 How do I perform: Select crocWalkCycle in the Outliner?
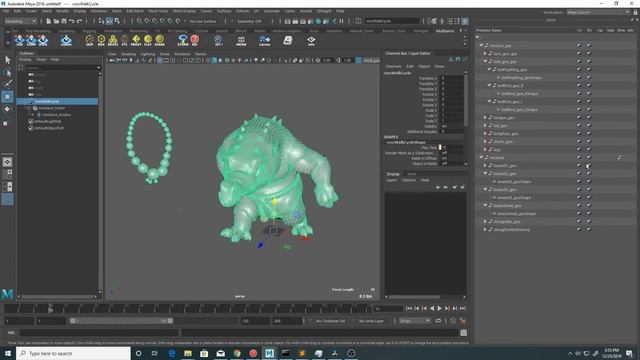pyautogui.click(x=58, y=101)
